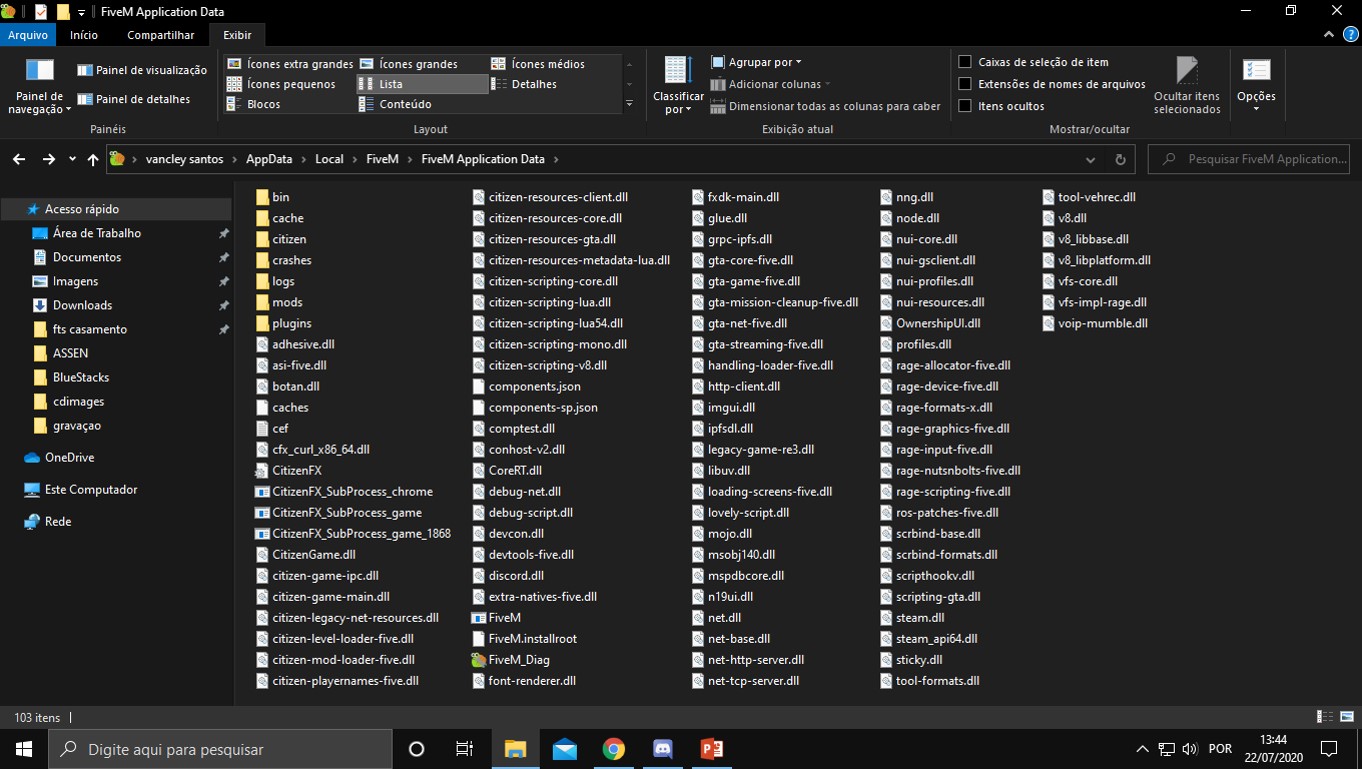Select the CitizenFX application file
1362x769 pixels.
click(x=288, y=470)
